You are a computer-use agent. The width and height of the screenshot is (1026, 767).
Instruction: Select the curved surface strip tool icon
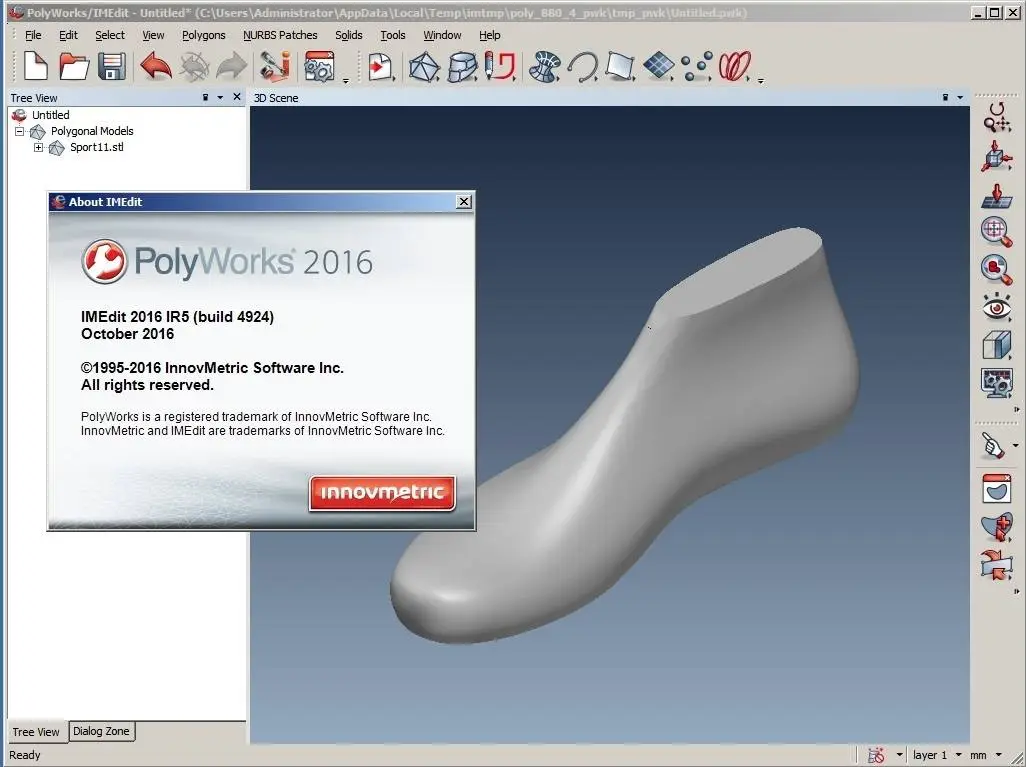point(463,67)
